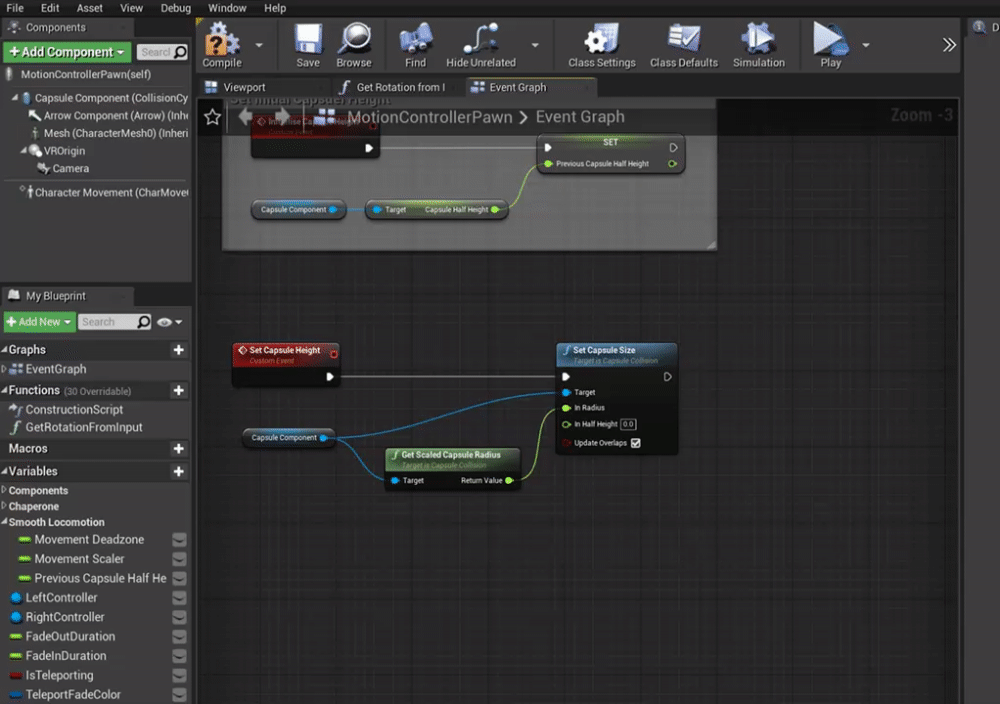Collapse the VROrigin tree node
Image resolution: width=1000 pixels, height=704 pixels.
pos(24,150)
